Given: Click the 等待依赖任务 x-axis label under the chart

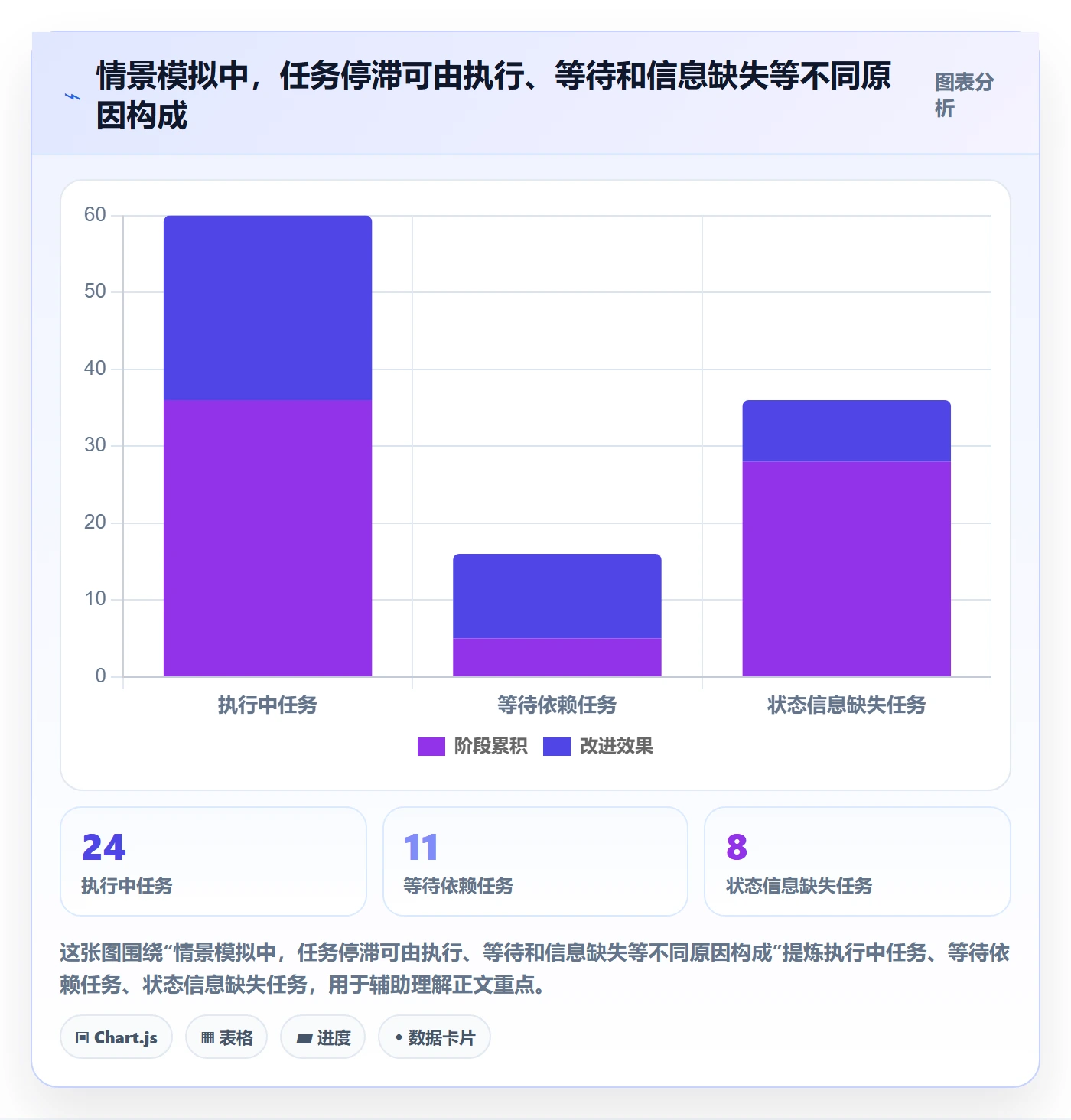Looking at the screenshot, I should coord(557,705).
